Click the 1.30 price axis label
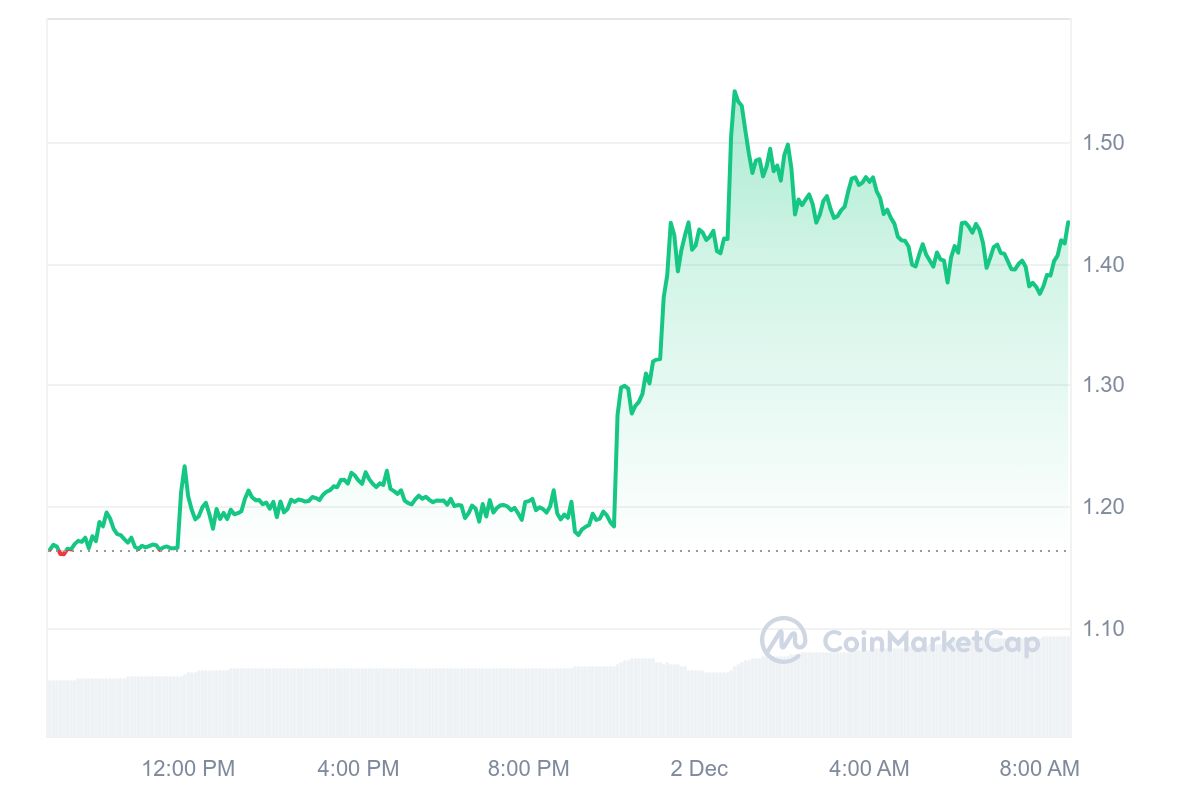The width and height of the screenshot is (1200, 800). (1104, 386)
